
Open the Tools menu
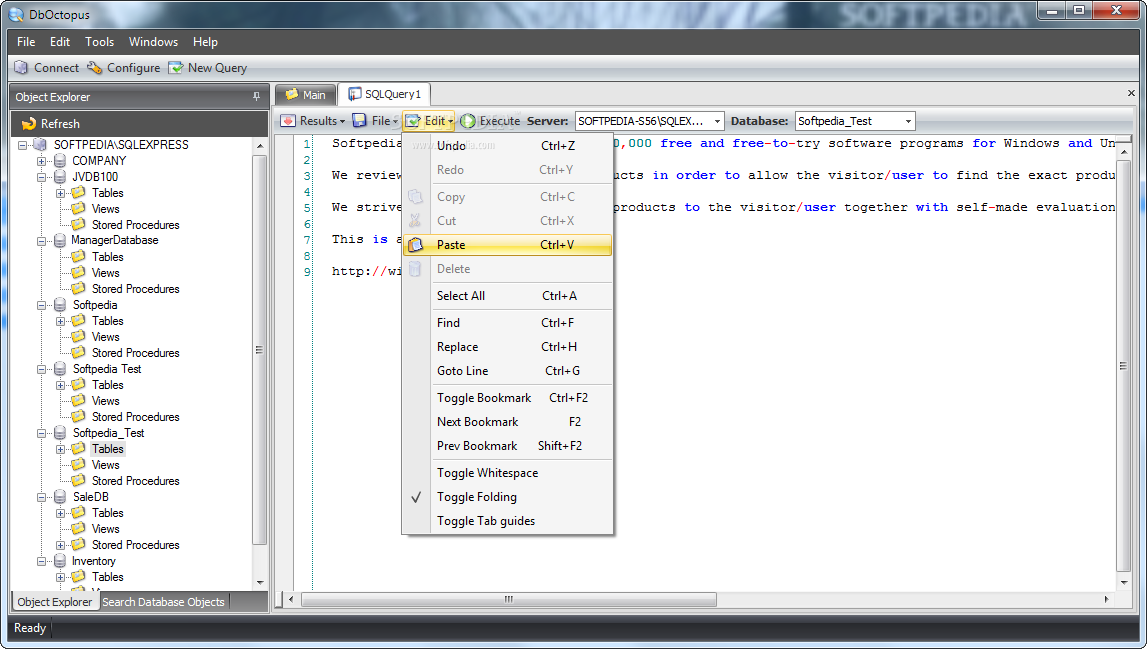(x=99, y=42)
